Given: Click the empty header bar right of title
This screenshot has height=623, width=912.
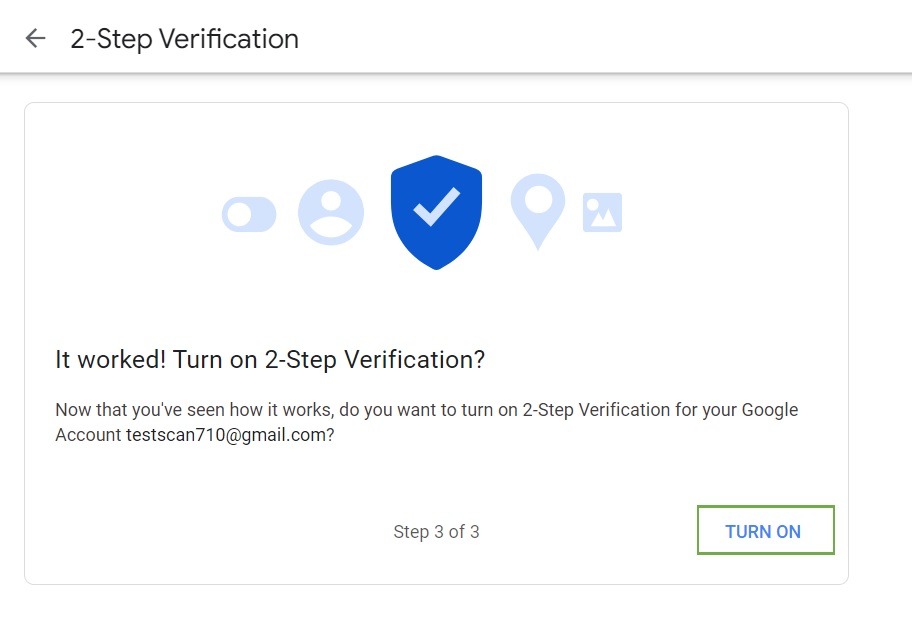Looking at the screenshot, I should click(x=600, y=39).
